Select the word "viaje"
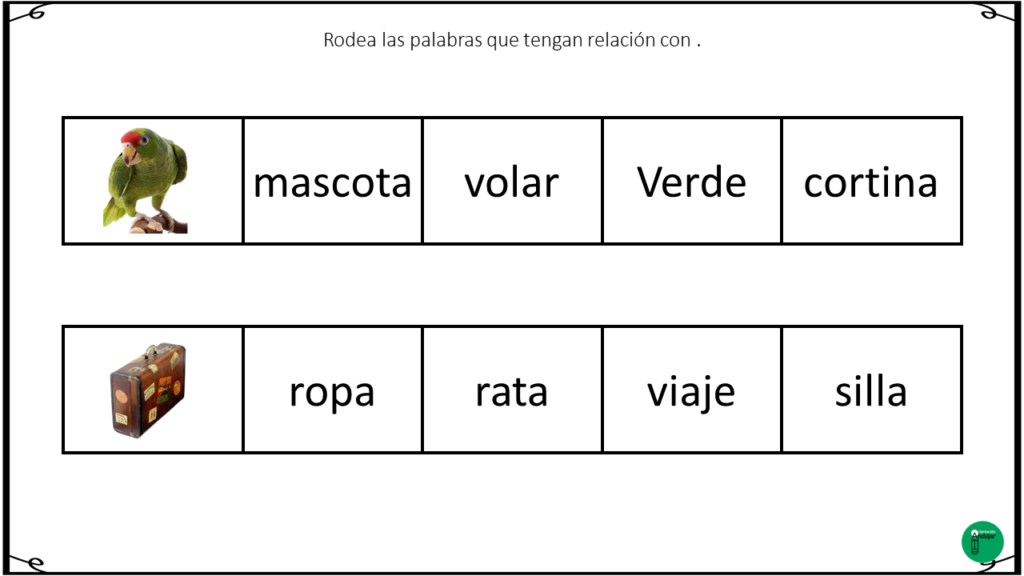This screenshot has width=1024, height=576. [691, 391]
